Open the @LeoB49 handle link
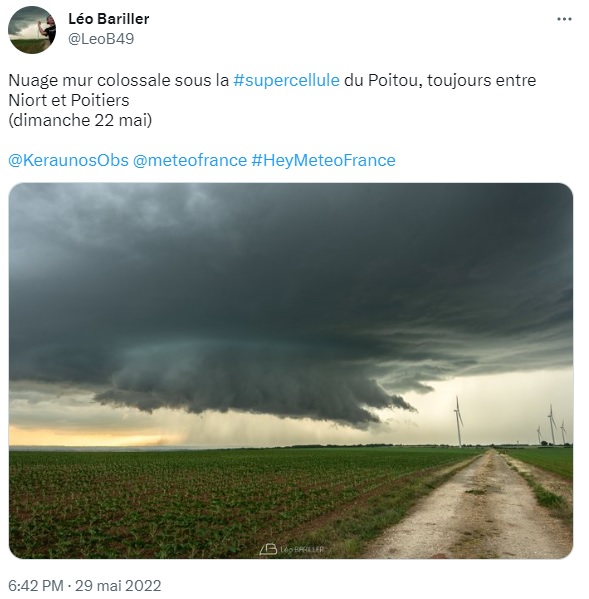 click(x=101, y=39)
